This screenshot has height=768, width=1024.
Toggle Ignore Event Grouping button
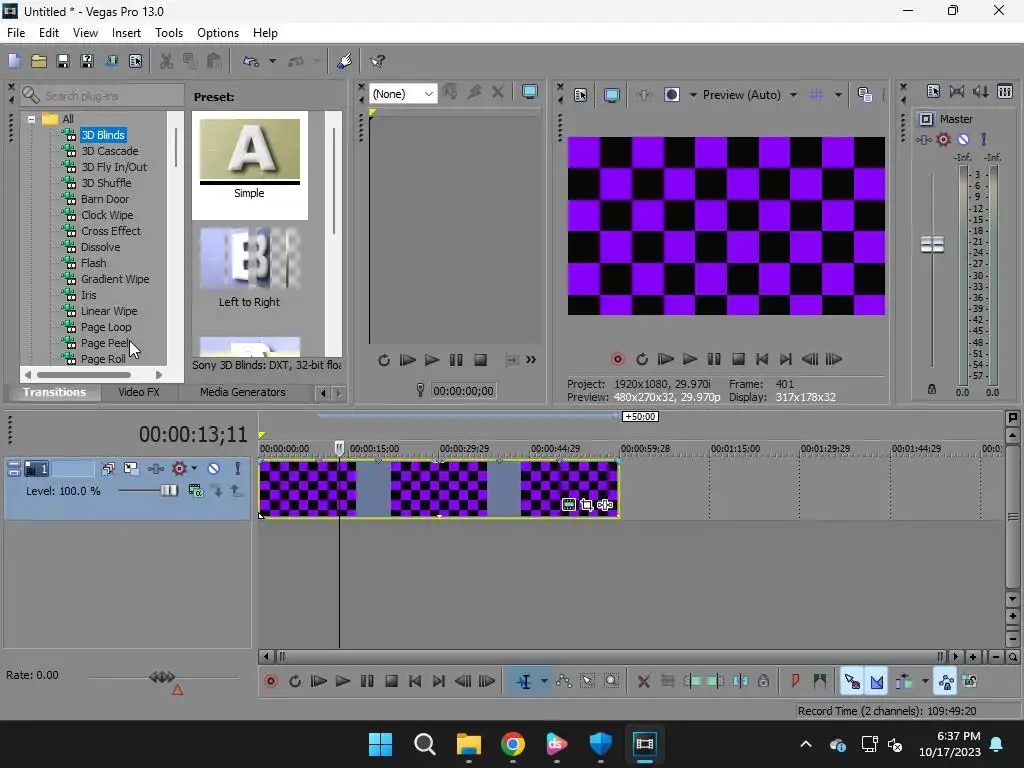click(970, 681)
